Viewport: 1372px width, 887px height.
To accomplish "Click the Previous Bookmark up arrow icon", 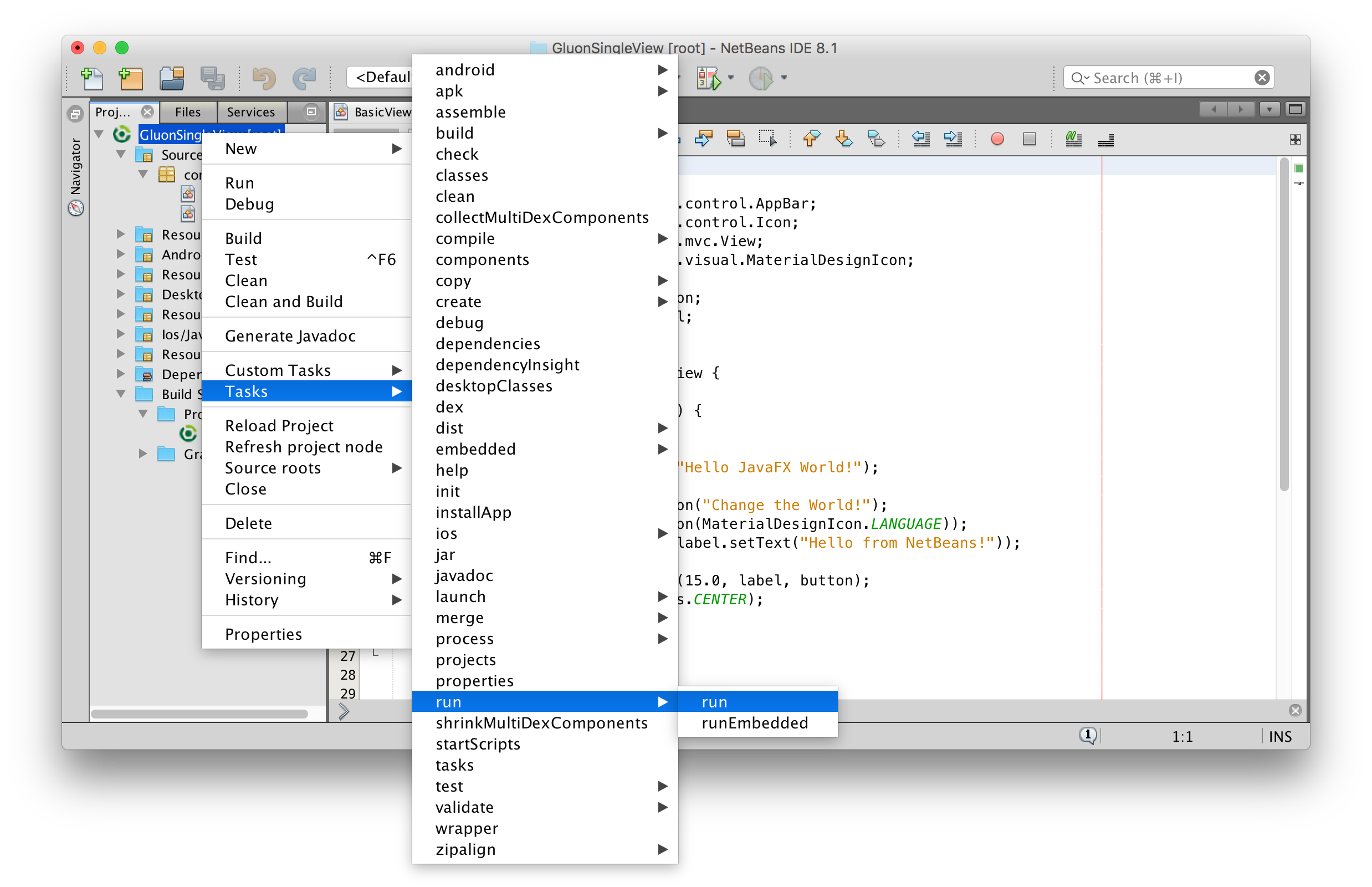I will (811, 139).
